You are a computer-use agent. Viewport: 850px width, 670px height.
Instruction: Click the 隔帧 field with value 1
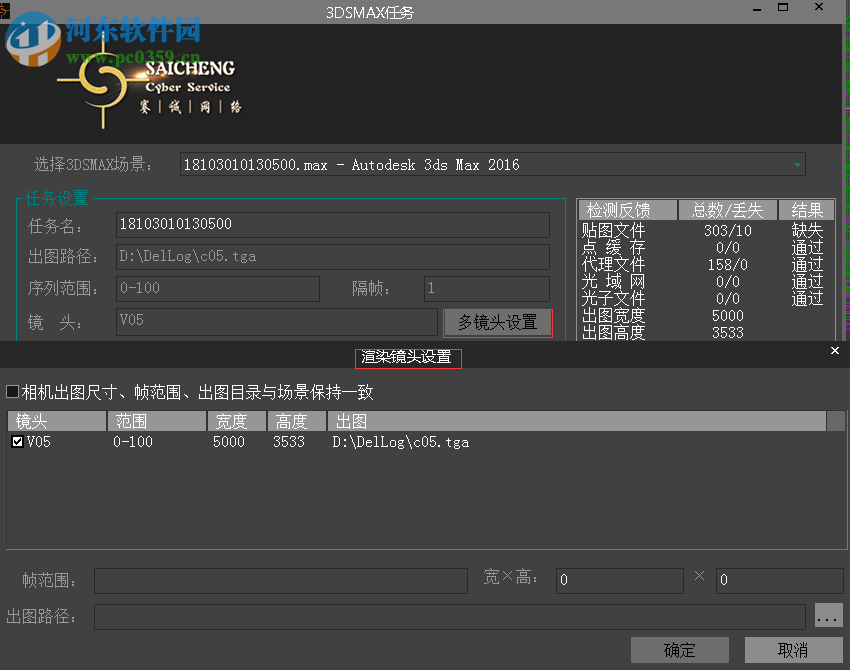click(x=486, y=288)
